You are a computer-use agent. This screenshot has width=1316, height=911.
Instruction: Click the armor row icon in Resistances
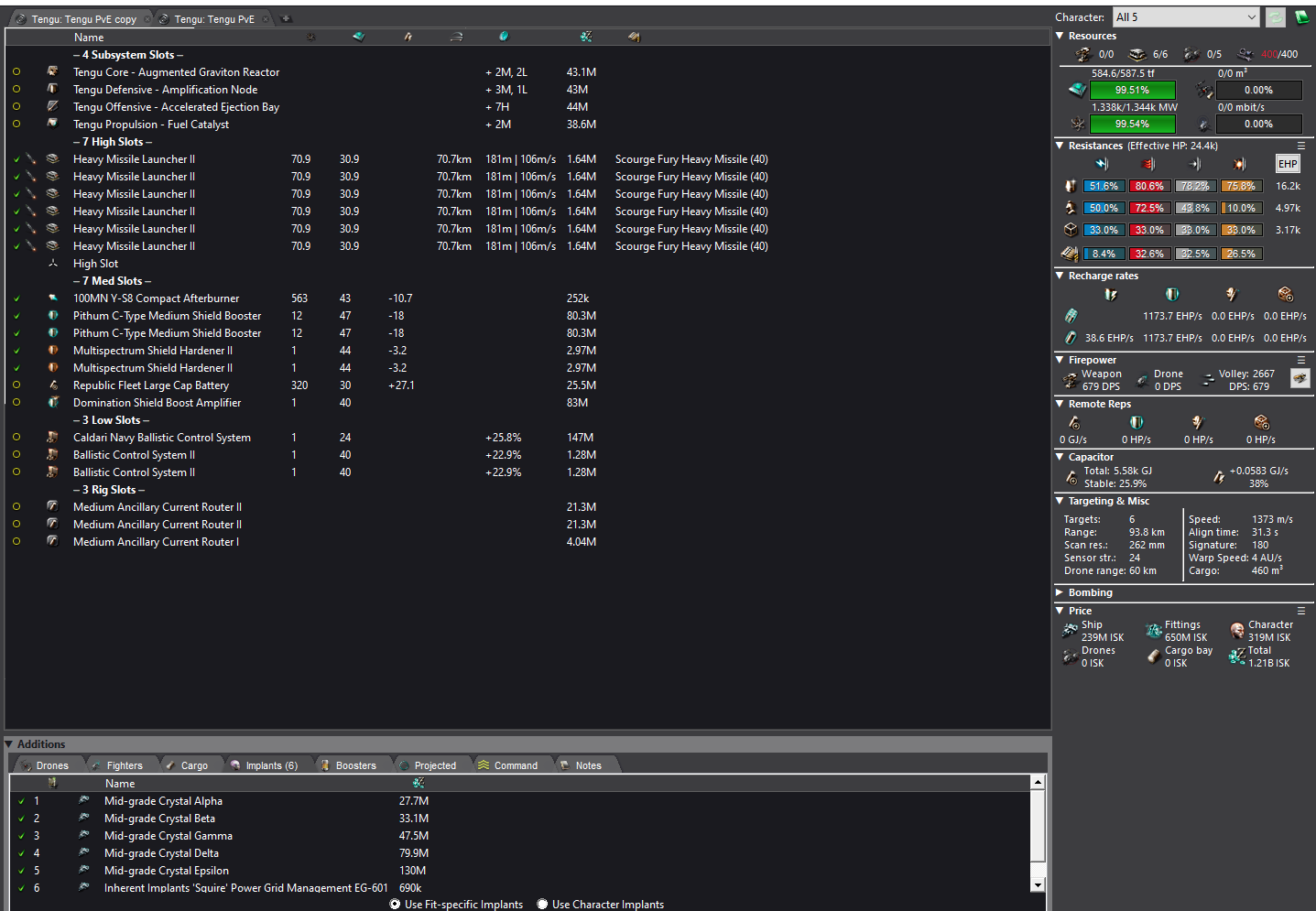pos(1071,208)
